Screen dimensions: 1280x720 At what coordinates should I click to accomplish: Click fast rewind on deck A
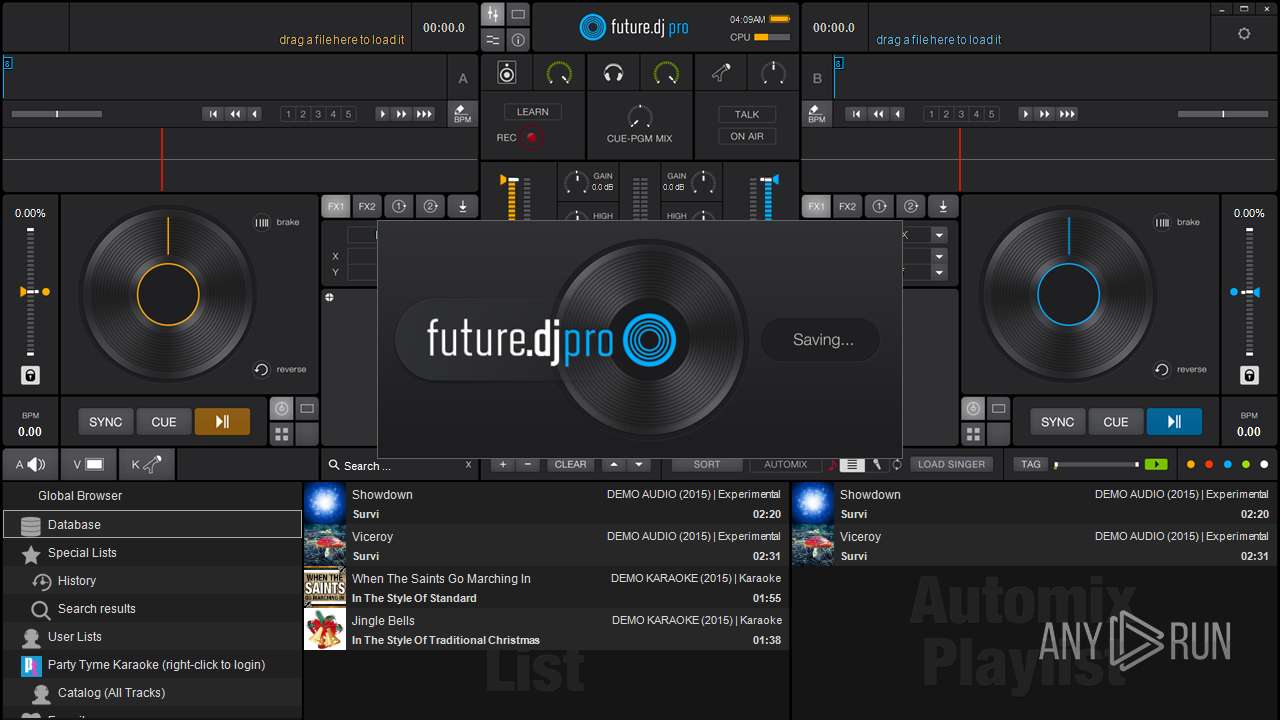pos(234,114)
